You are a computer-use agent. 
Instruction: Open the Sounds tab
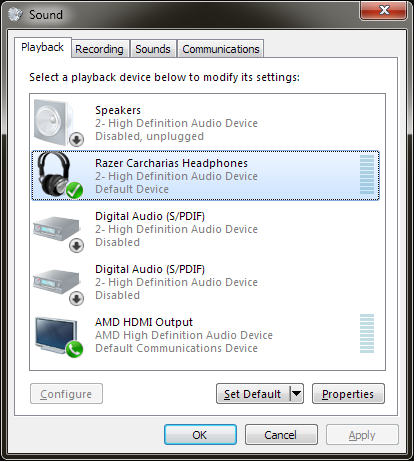tap(153, 49)
